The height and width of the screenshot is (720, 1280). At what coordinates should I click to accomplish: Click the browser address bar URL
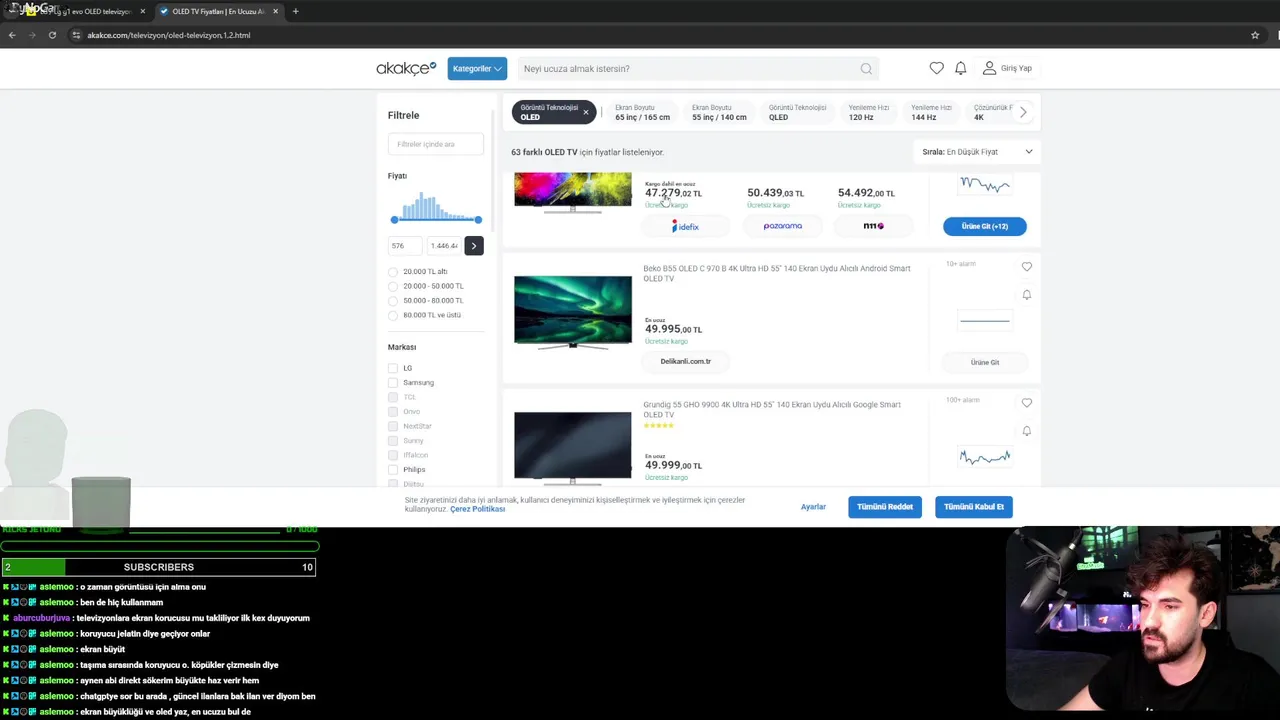[x=168, y=35]
